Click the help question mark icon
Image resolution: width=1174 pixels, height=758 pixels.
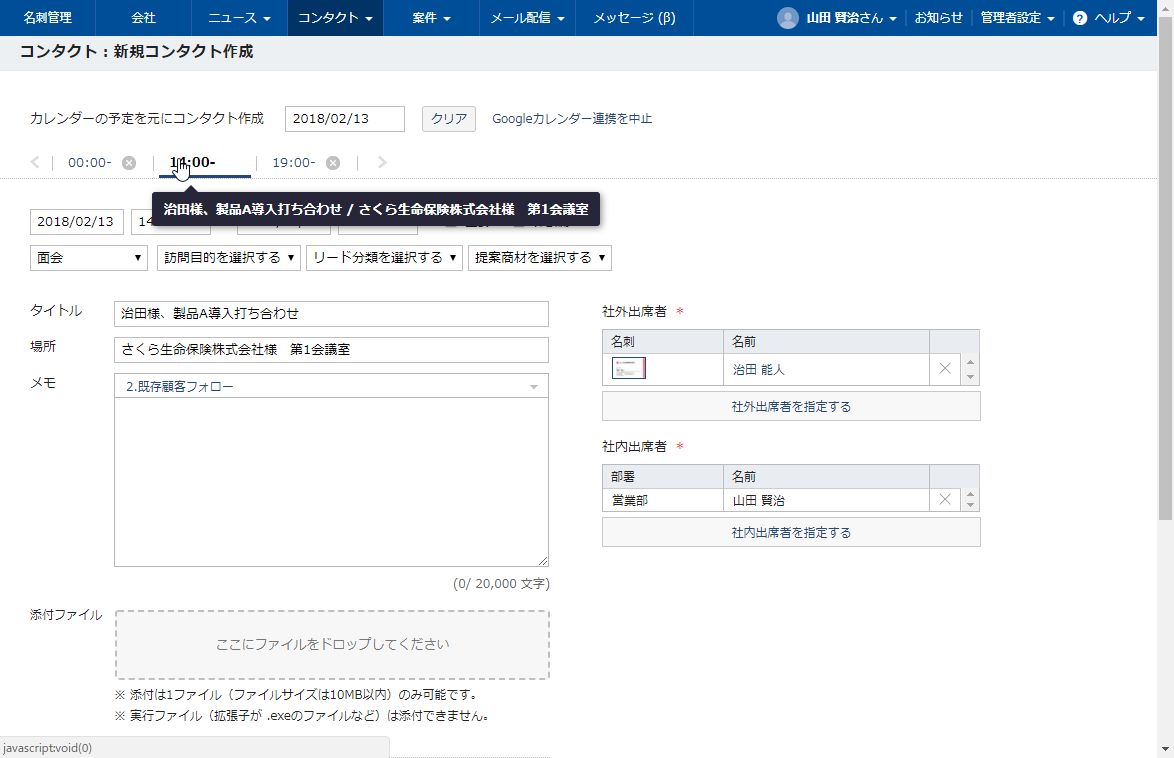click(1080, 18)
